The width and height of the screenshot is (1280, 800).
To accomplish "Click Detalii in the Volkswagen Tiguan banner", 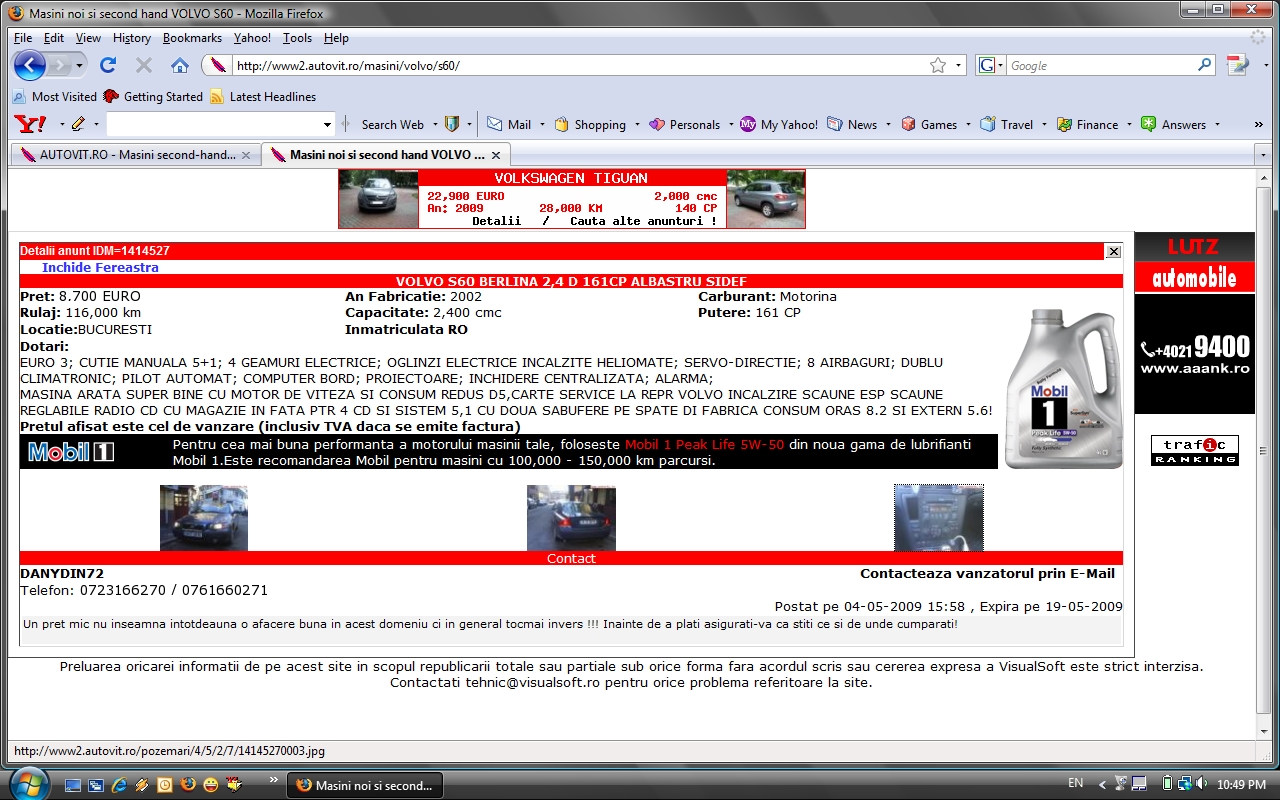I will coord(496,221).
